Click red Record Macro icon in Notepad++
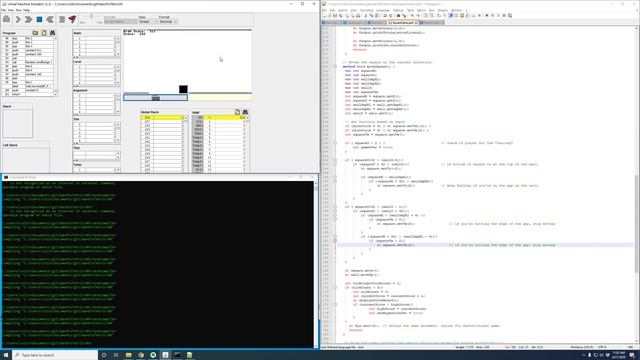The image size is (640, 360). point(487,16)
